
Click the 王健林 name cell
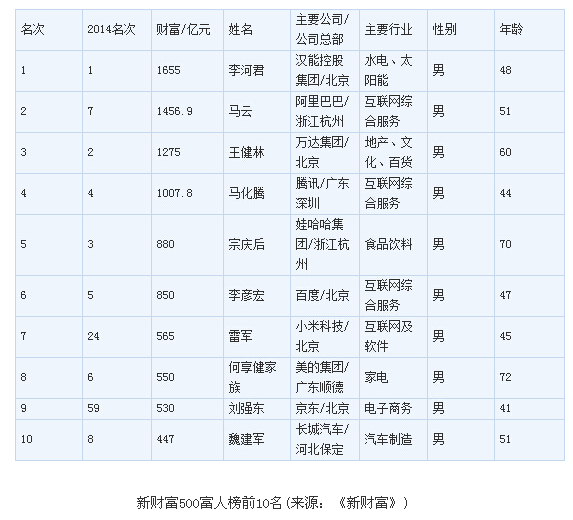257,153
